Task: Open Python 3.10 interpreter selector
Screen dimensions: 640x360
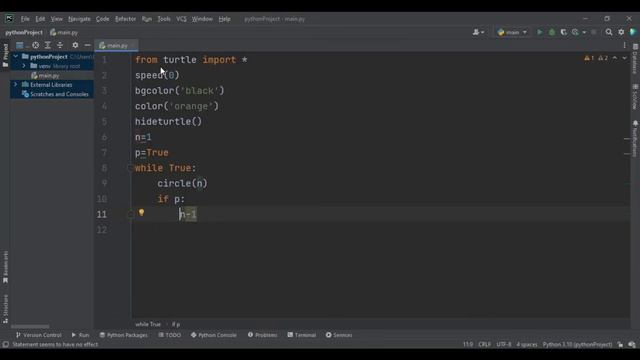Action: (x=577, y=344)
